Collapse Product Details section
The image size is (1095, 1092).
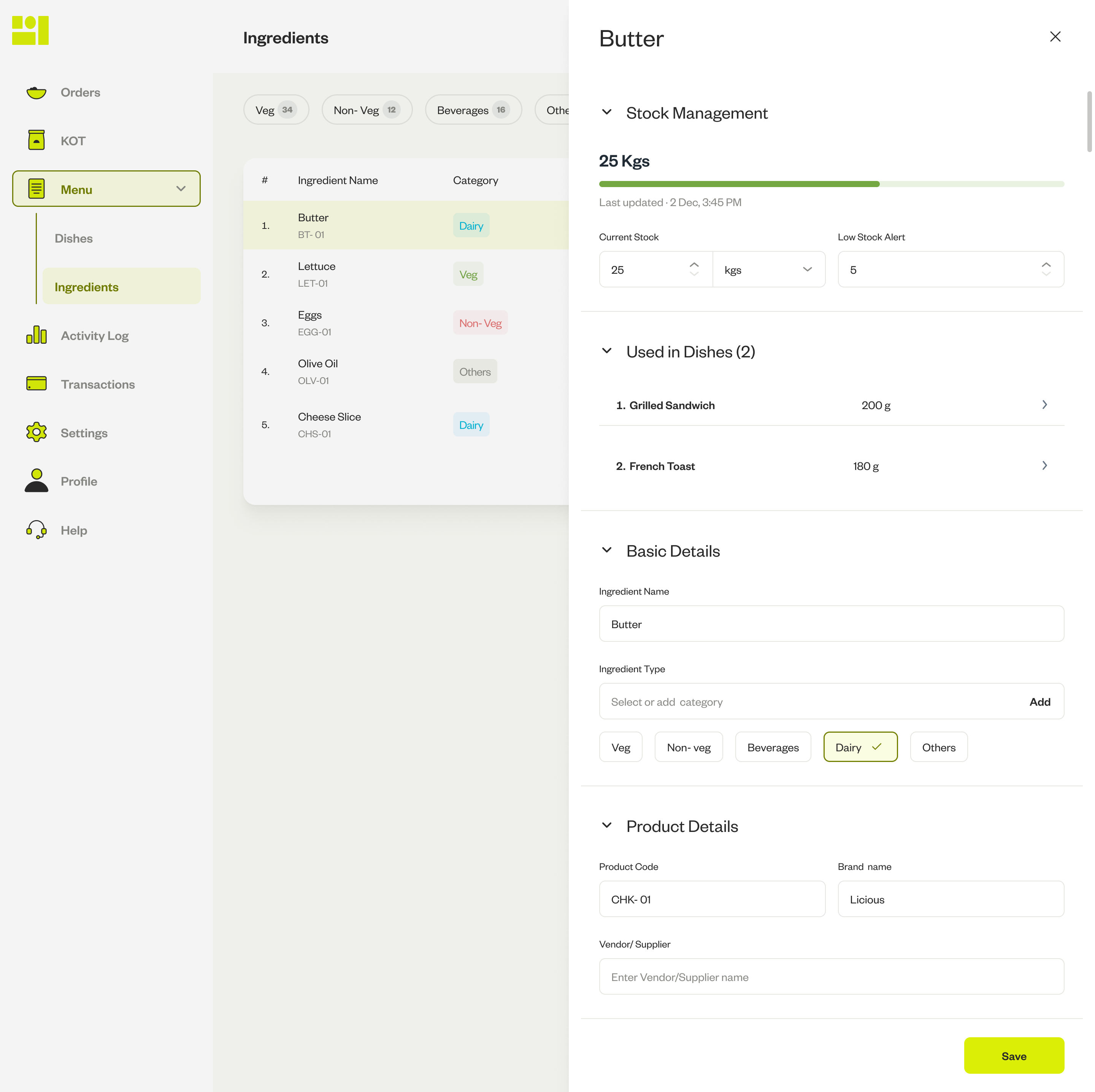606,826
